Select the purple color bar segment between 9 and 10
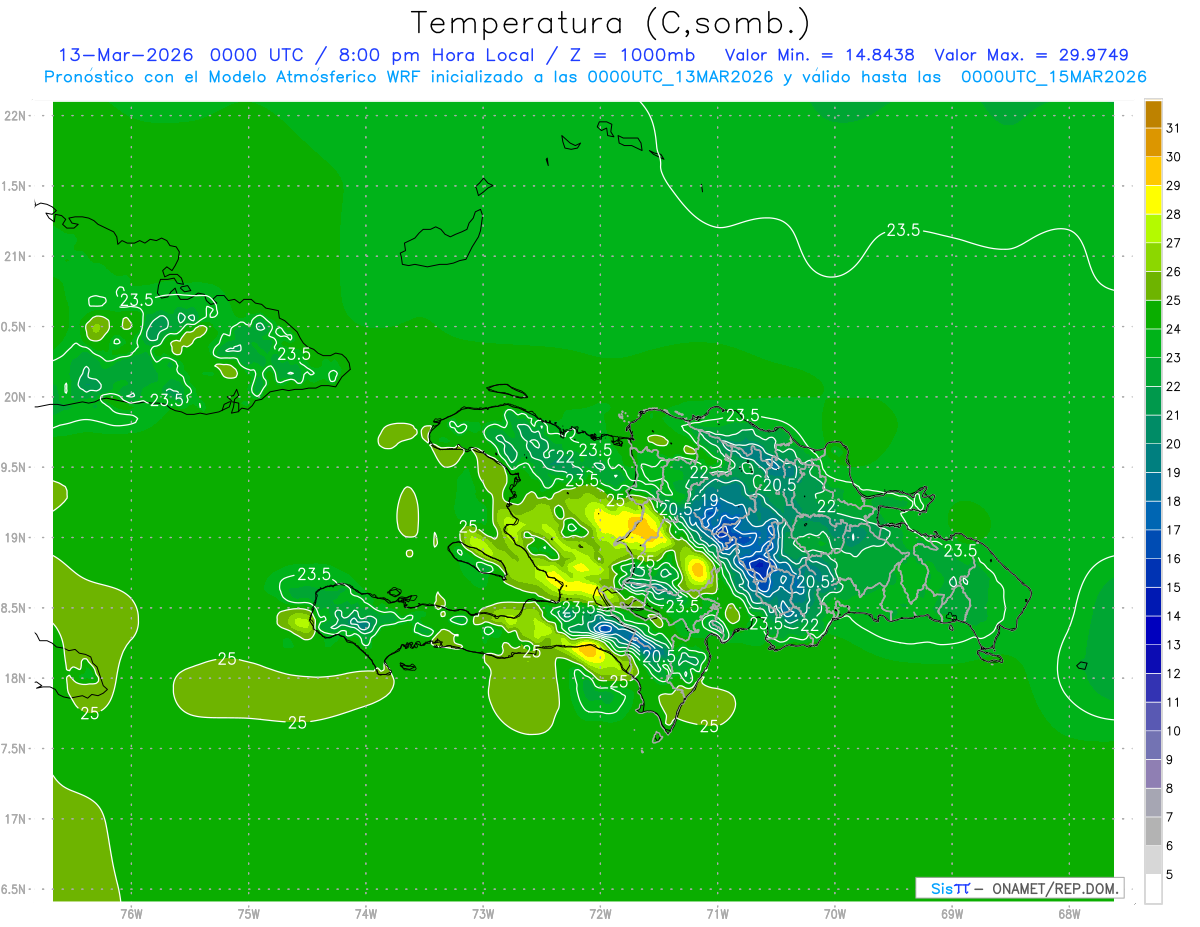This screenshot has height=927, width=1200. pos(1153,746)
